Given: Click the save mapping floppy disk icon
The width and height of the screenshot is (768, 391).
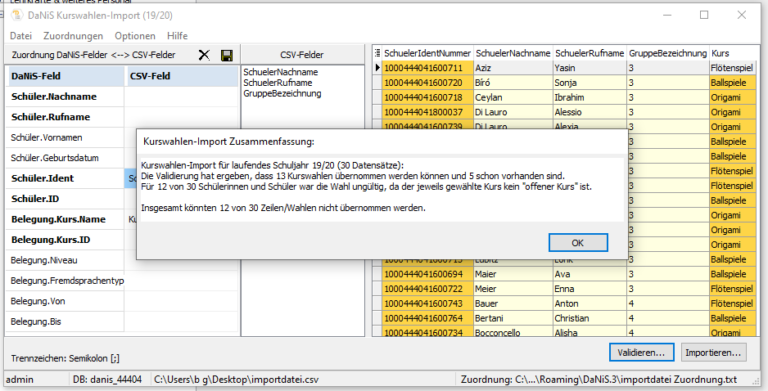Looking at the screenshot, I should [227, 55].
